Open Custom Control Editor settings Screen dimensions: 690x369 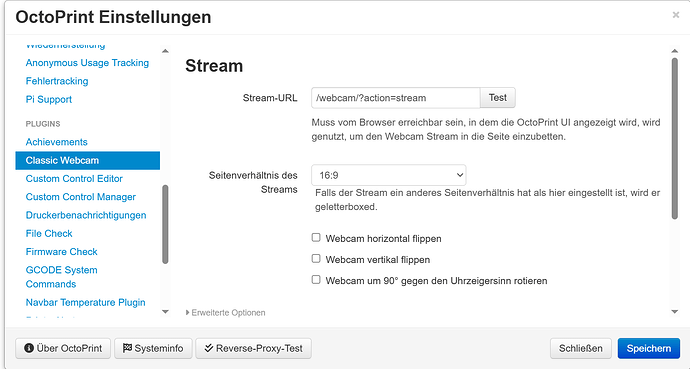[74, 179]
